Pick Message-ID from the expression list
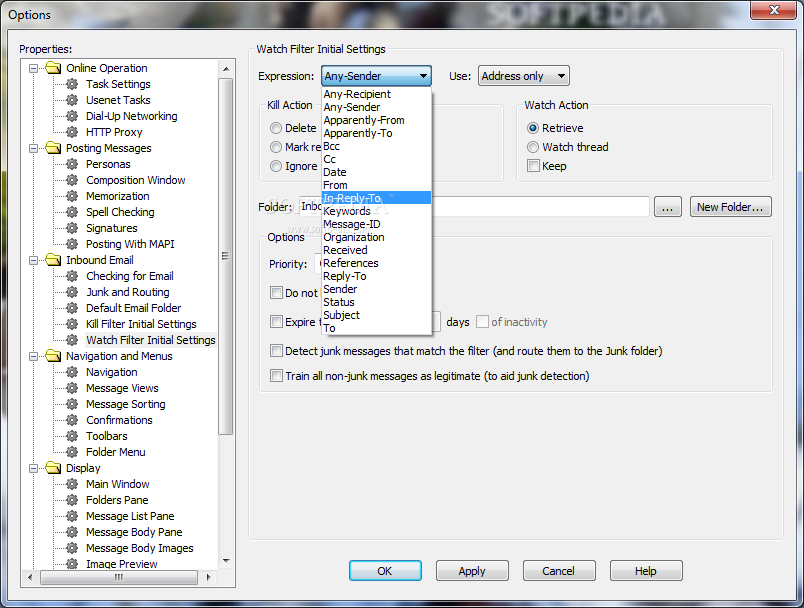The image size is (804, 608). (376, 224)
